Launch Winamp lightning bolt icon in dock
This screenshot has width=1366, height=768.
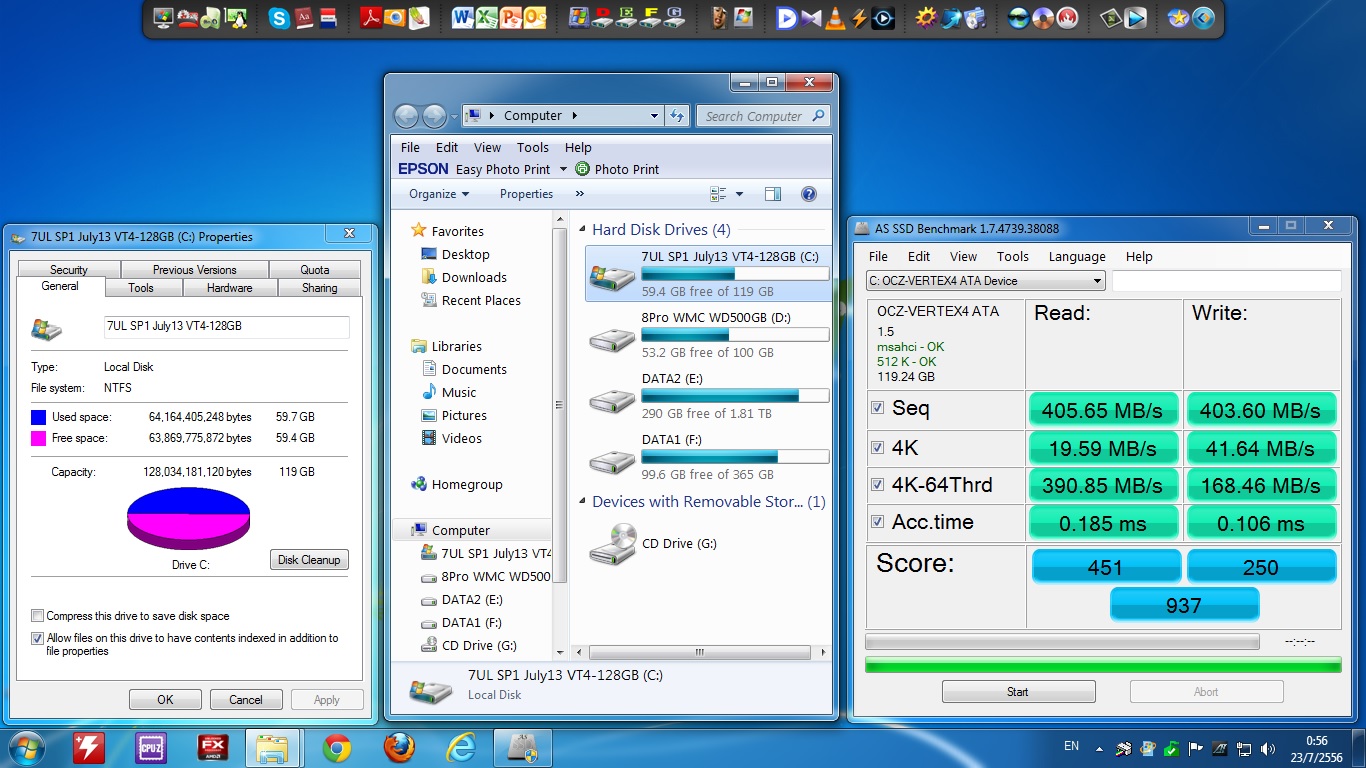(858, 18)
